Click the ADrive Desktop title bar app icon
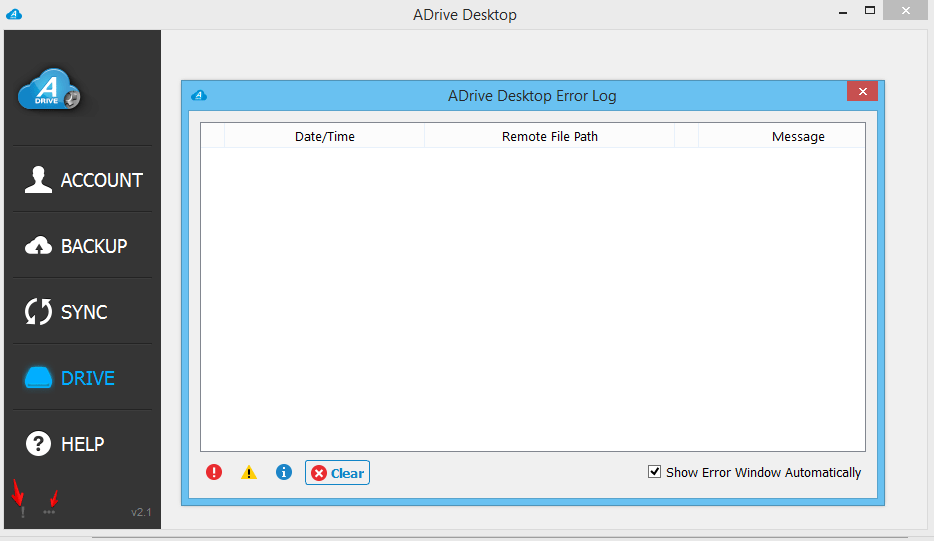934x541 pixels. (x=14, y=14)
